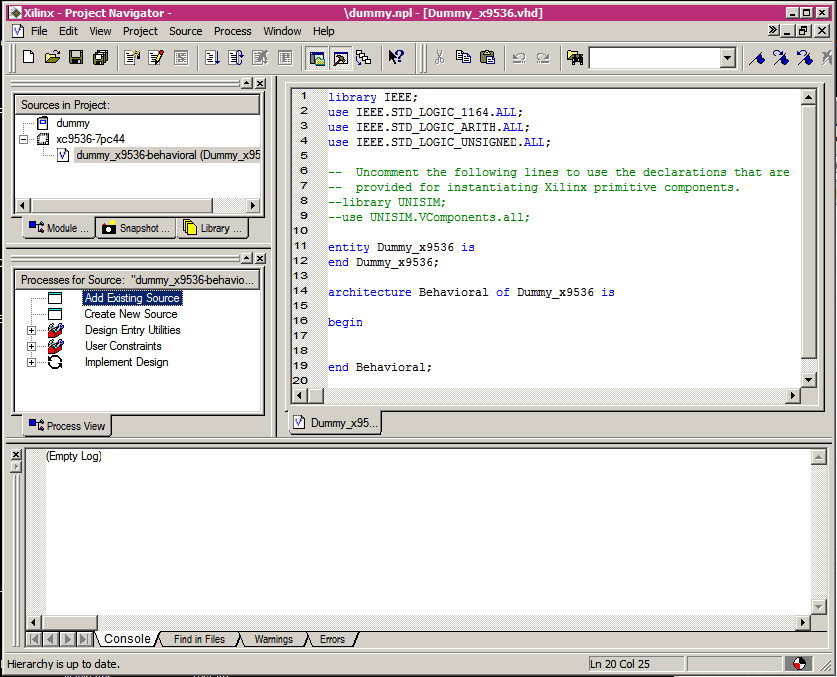
Task: Close the Sources in Project panel
Action: tap(260, 83)
